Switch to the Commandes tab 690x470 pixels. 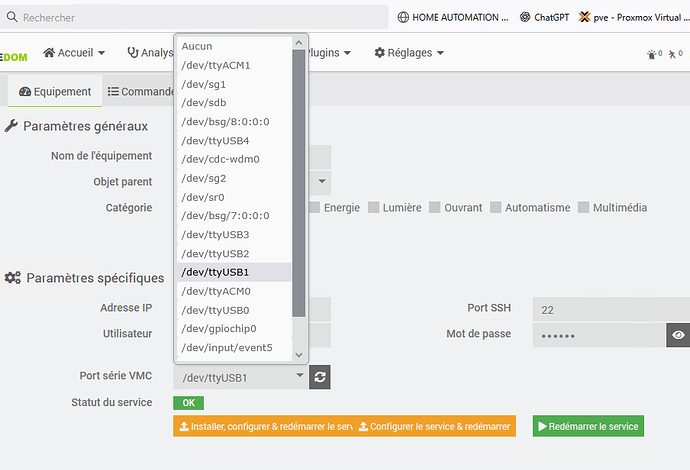141,92
